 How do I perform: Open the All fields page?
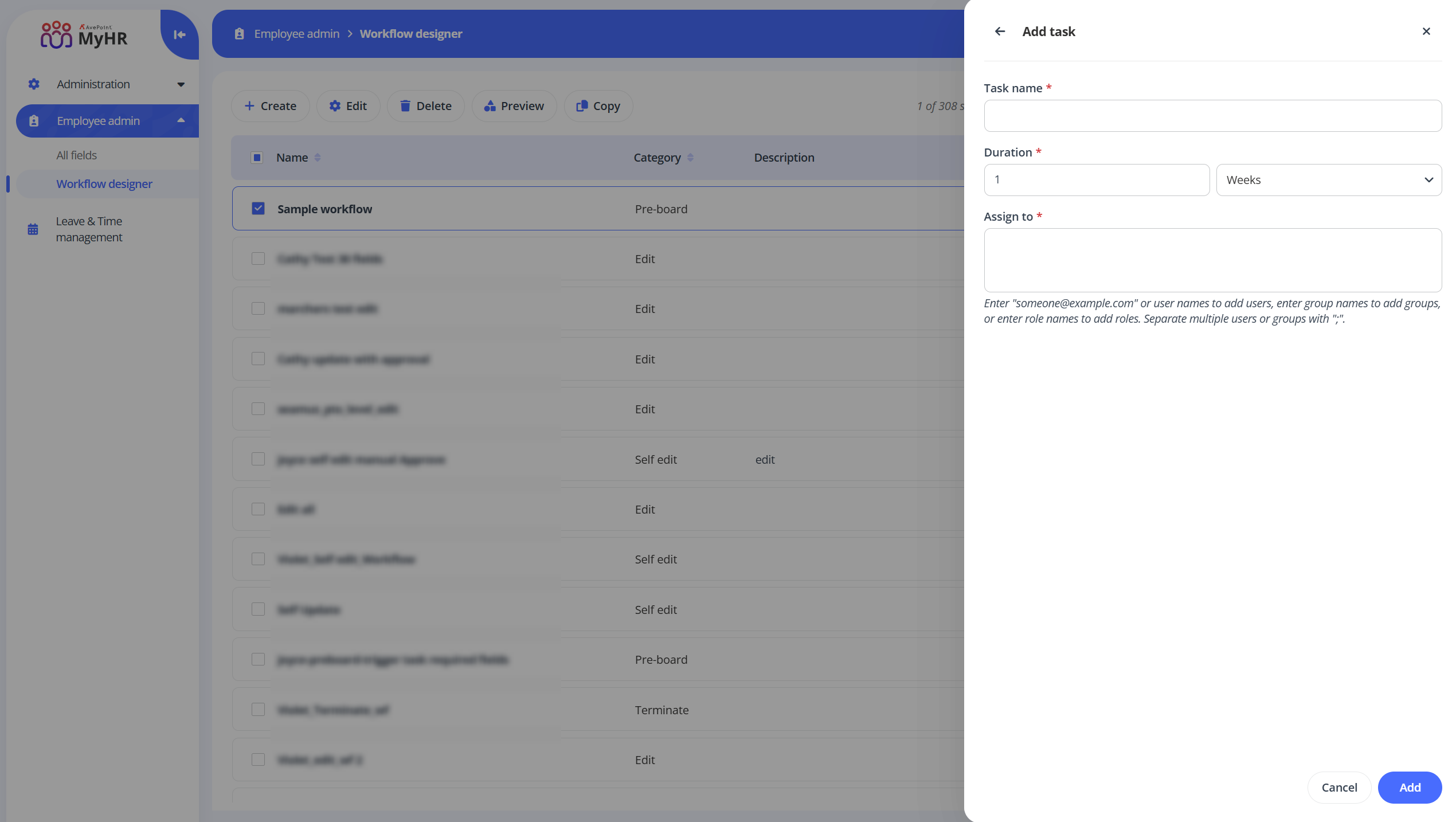click(77, 155)
